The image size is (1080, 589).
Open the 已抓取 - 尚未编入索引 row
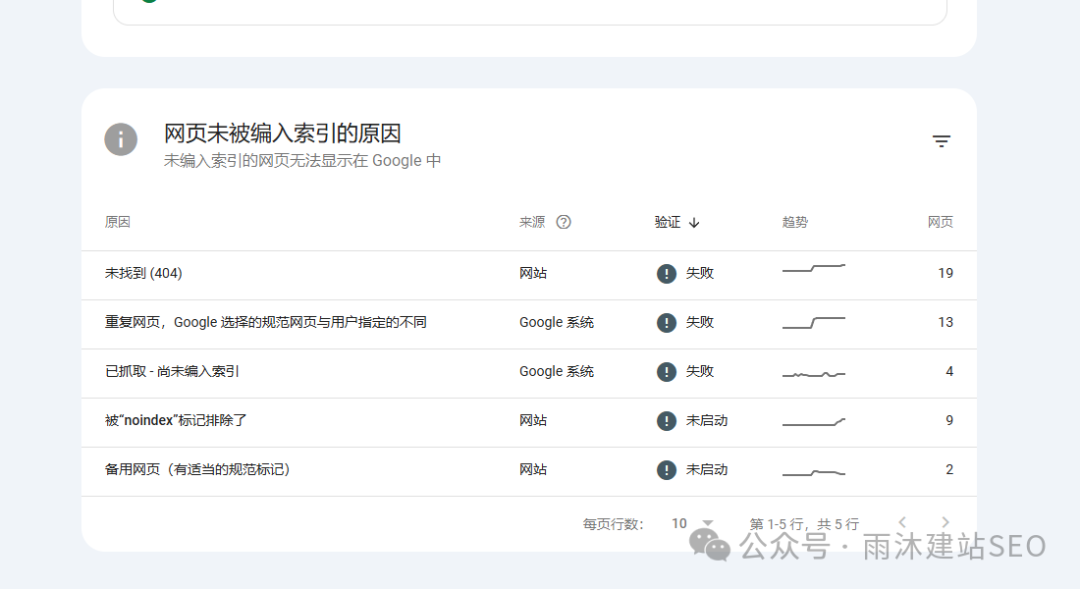point(172,371)
